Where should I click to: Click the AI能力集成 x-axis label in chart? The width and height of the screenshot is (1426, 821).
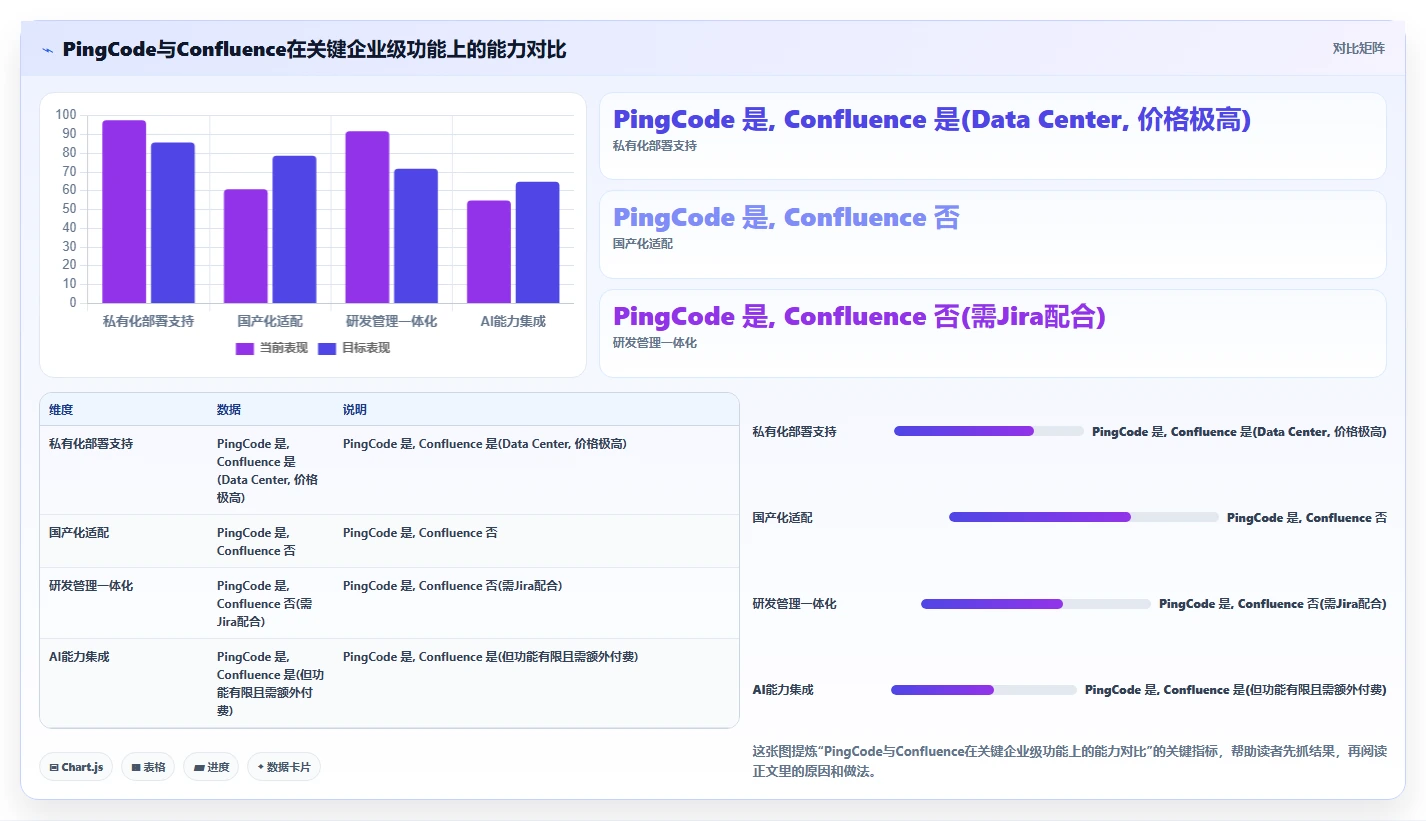pos(513,321)
